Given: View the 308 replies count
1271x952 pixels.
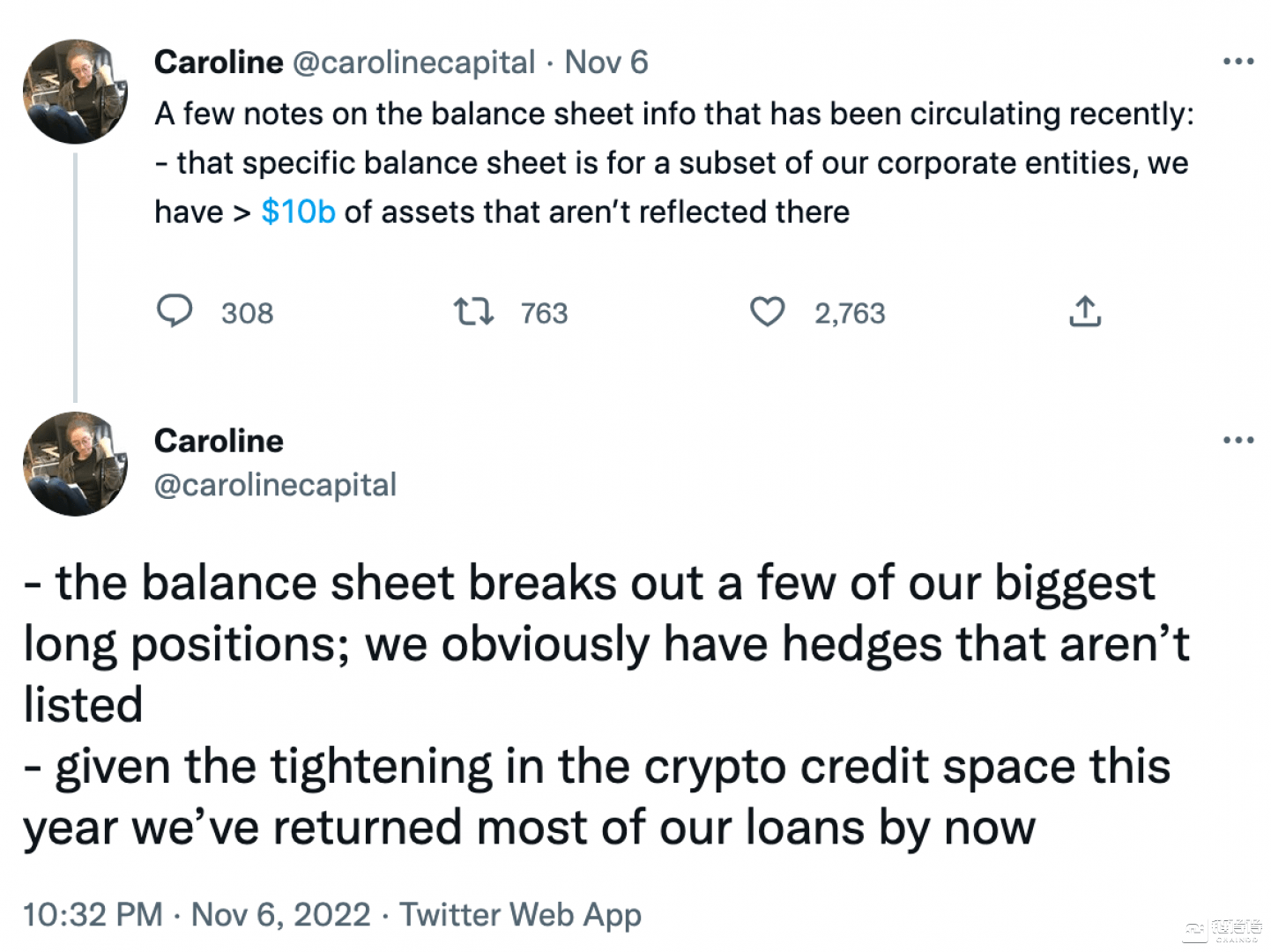Looking at the screenshot, I should click(248, 314).
